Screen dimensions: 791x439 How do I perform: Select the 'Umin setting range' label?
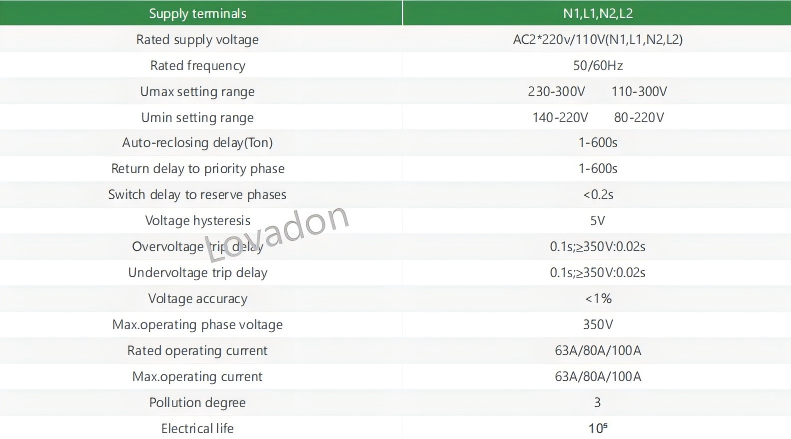pyautogui.click(x=197, y=118)
